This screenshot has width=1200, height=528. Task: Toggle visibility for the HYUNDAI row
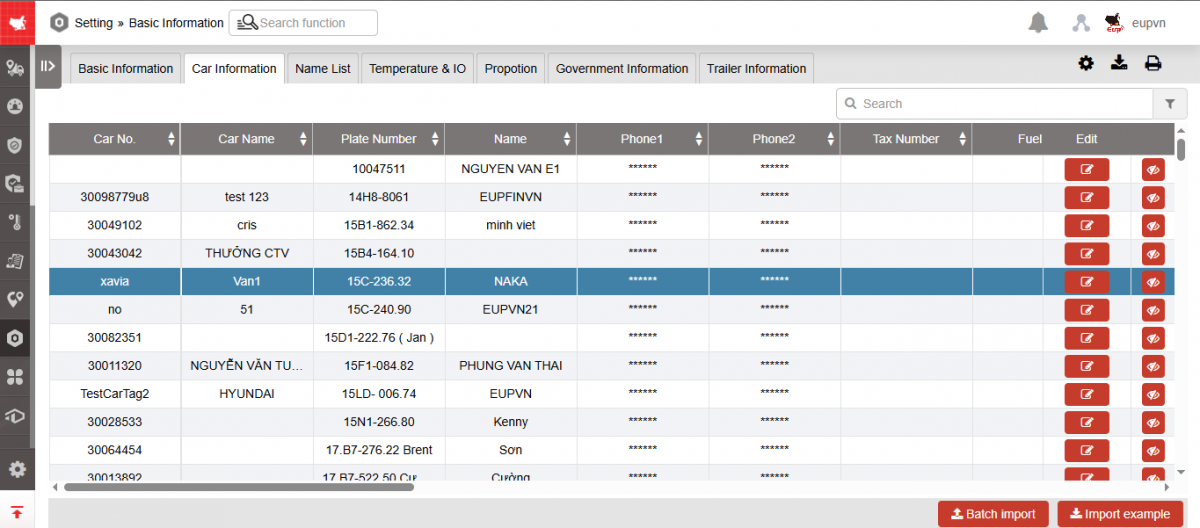pyautogui.click(x=1153, y=395)
